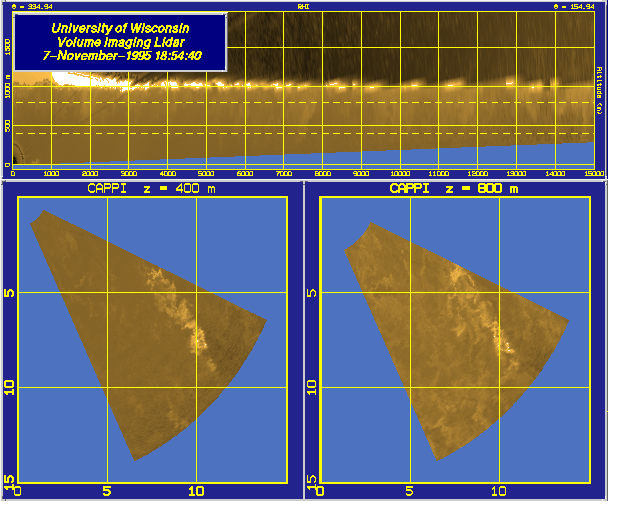Click the lidar sector scan in 400 m CAPPI
Viewport: 640px width, 512px height.
click(x=147, y=335)
